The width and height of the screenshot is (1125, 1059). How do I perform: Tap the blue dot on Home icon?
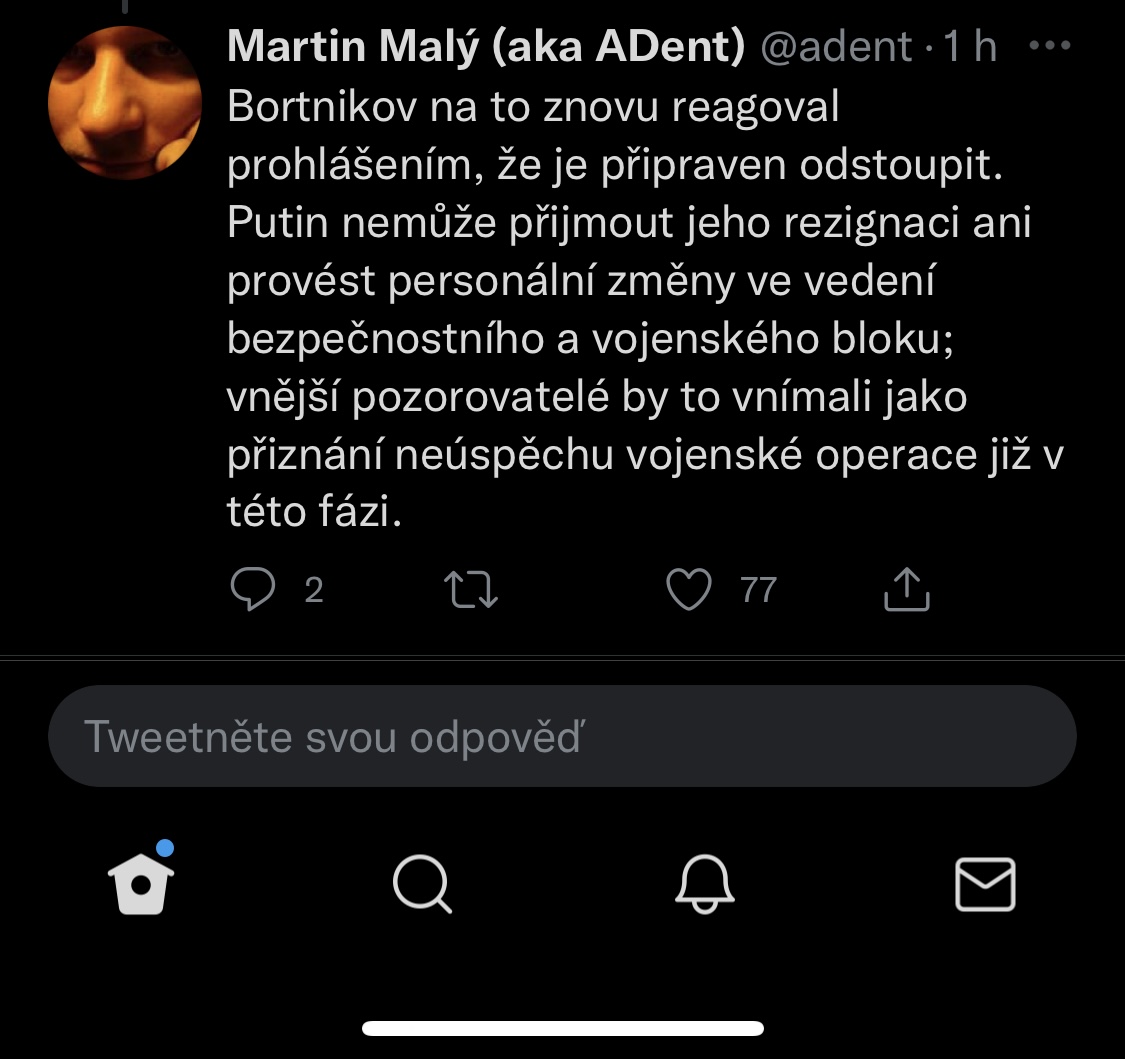165,849
